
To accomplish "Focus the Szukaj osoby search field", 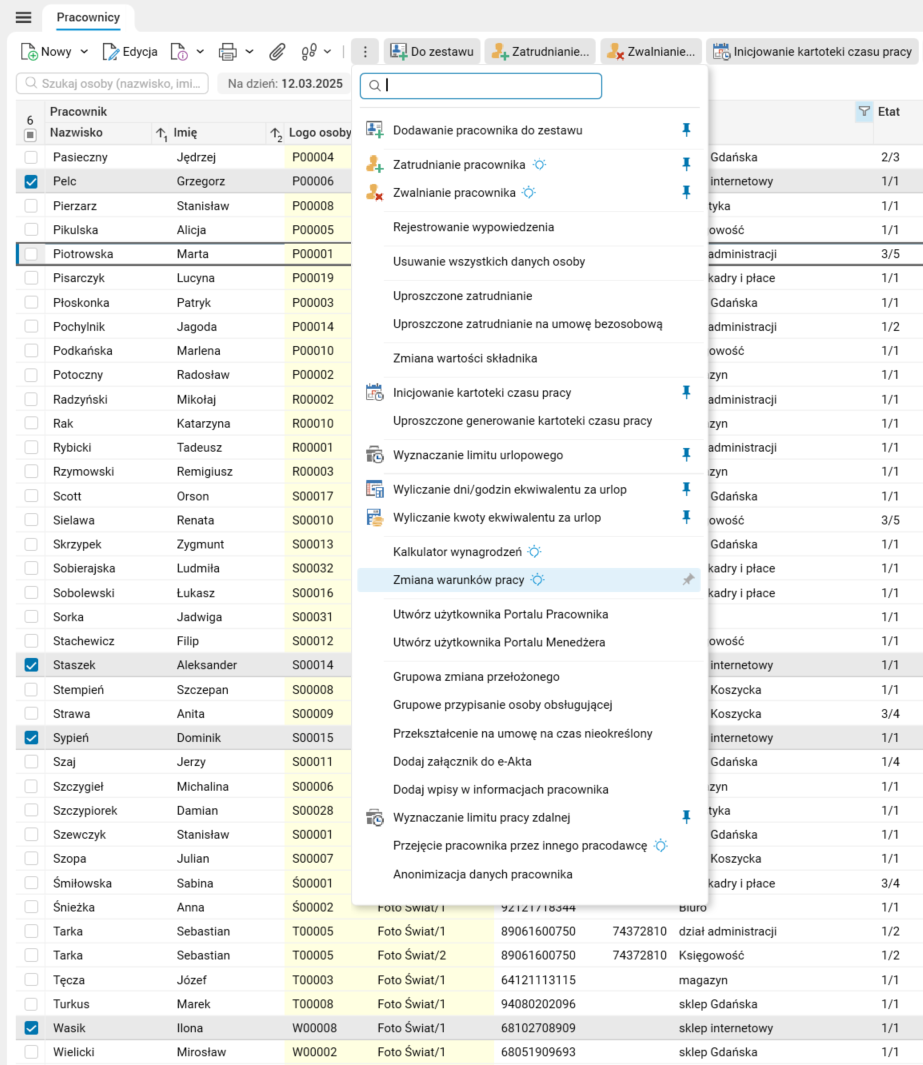I will (x=112, y=84).
